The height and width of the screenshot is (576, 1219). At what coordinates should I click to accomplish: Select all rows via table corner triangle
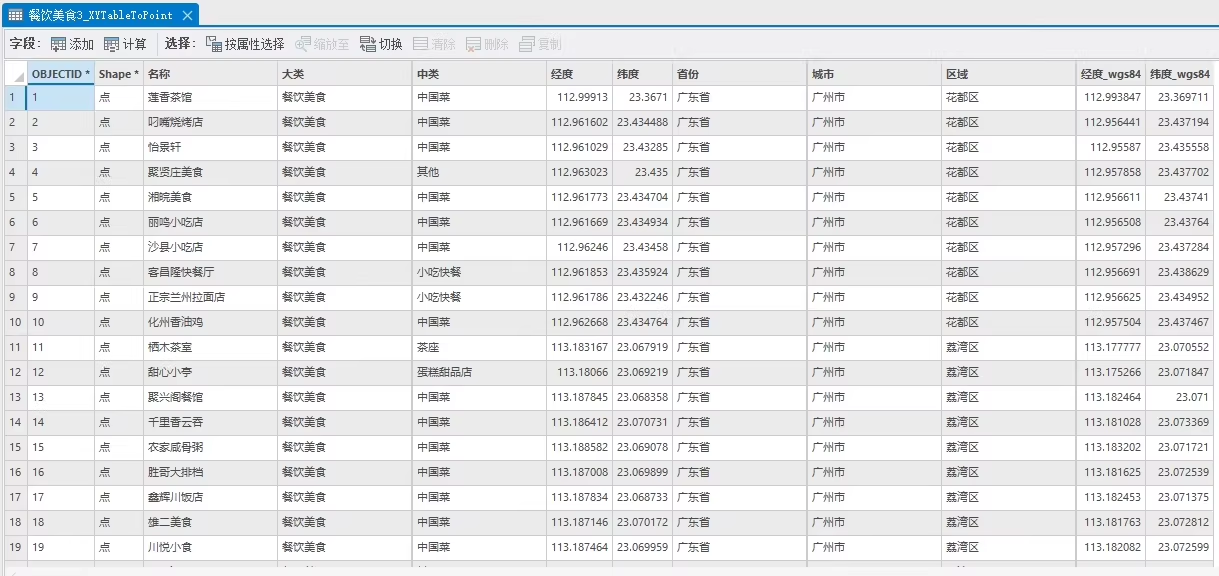coord(14,74)
